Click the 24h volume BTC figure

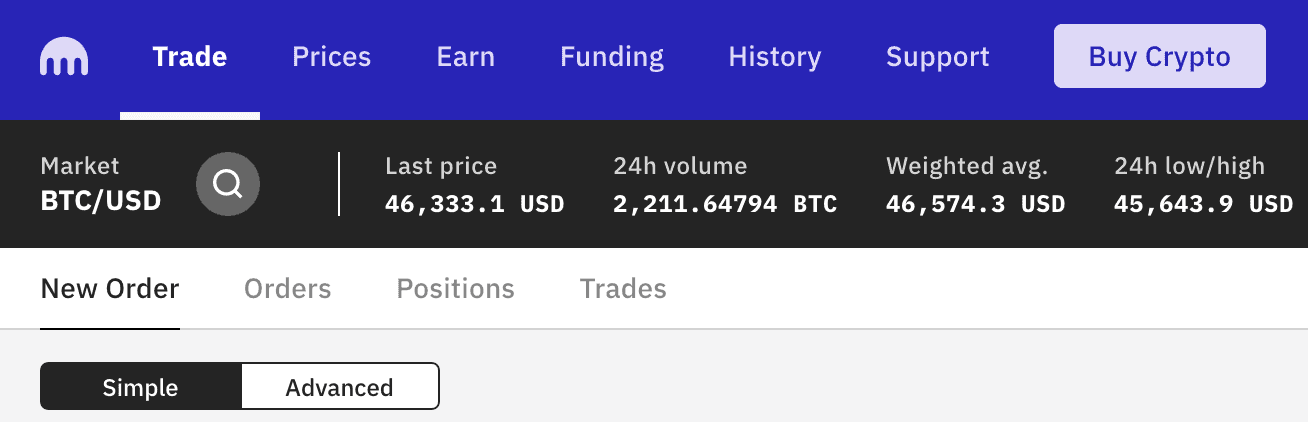(x=725, y=205)
